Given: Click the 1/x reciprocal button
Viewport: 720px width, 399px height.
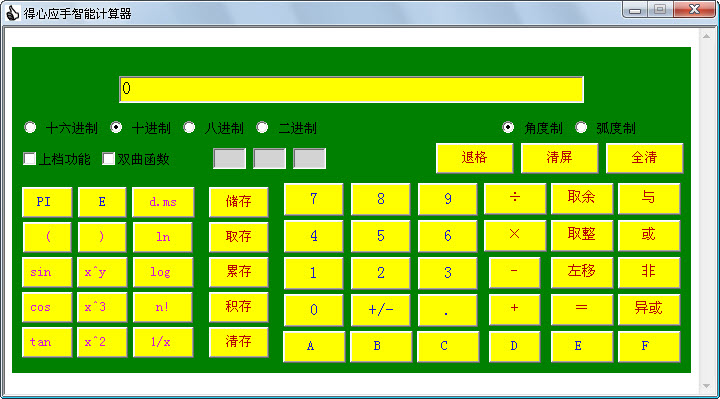Looking at the screenshot, I should (163, 342).
